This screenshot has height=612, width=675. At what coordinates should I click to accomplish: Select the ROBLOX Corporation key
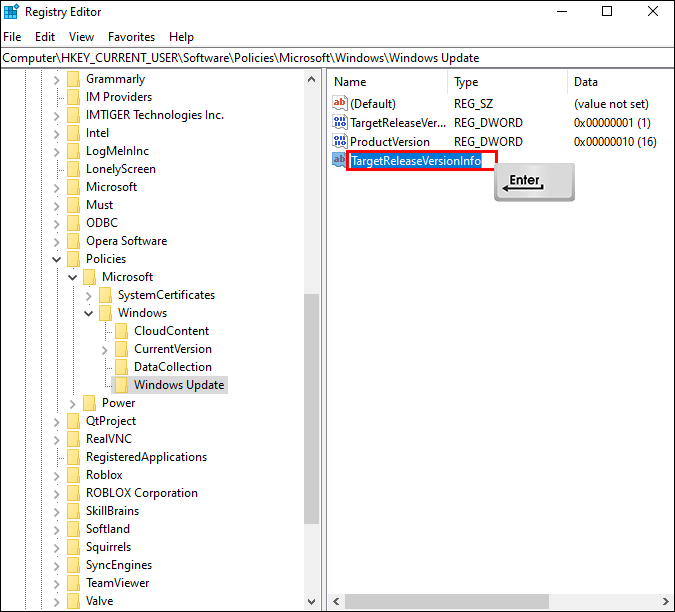click(142, 493)
